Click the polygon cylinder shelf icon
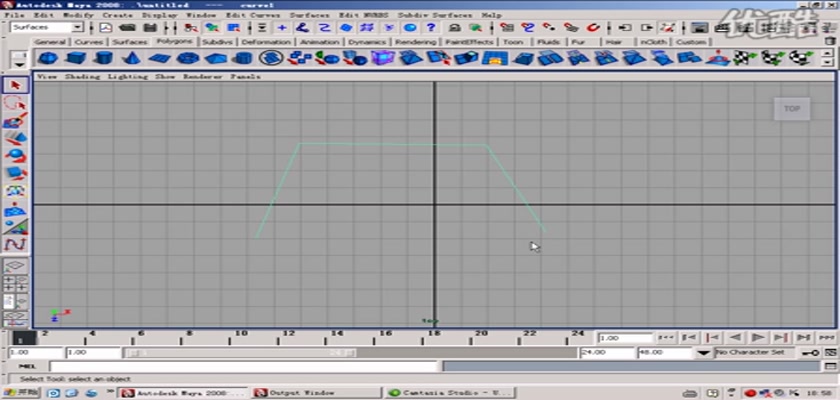Image resolution: width=840 pixels, height=400 pixels. click(102, 59)
